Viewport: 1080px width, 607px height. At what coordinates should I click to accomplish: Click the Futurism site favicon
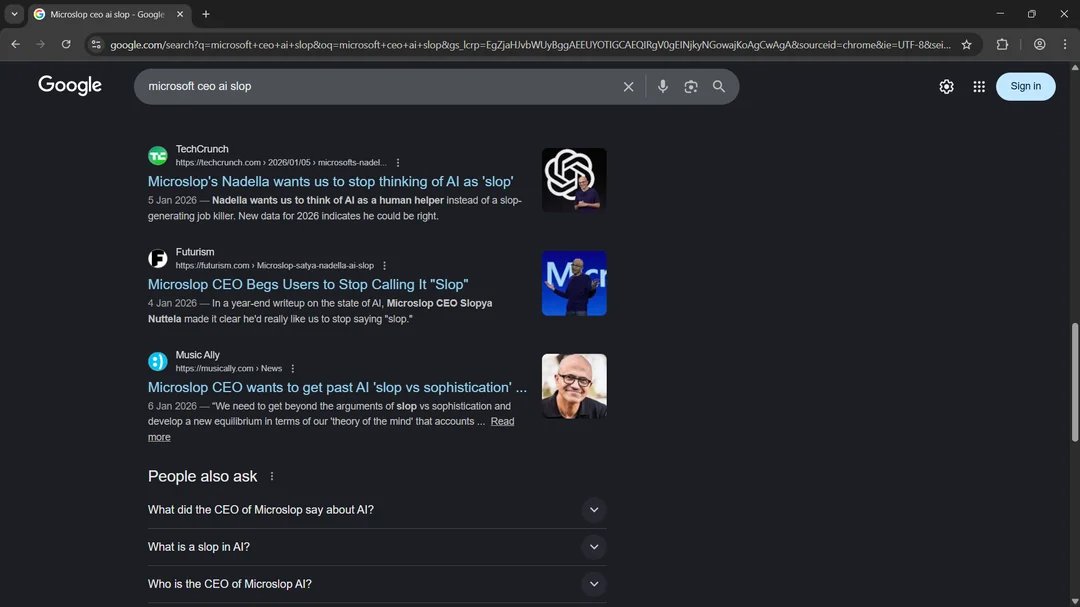click(158, 258)
